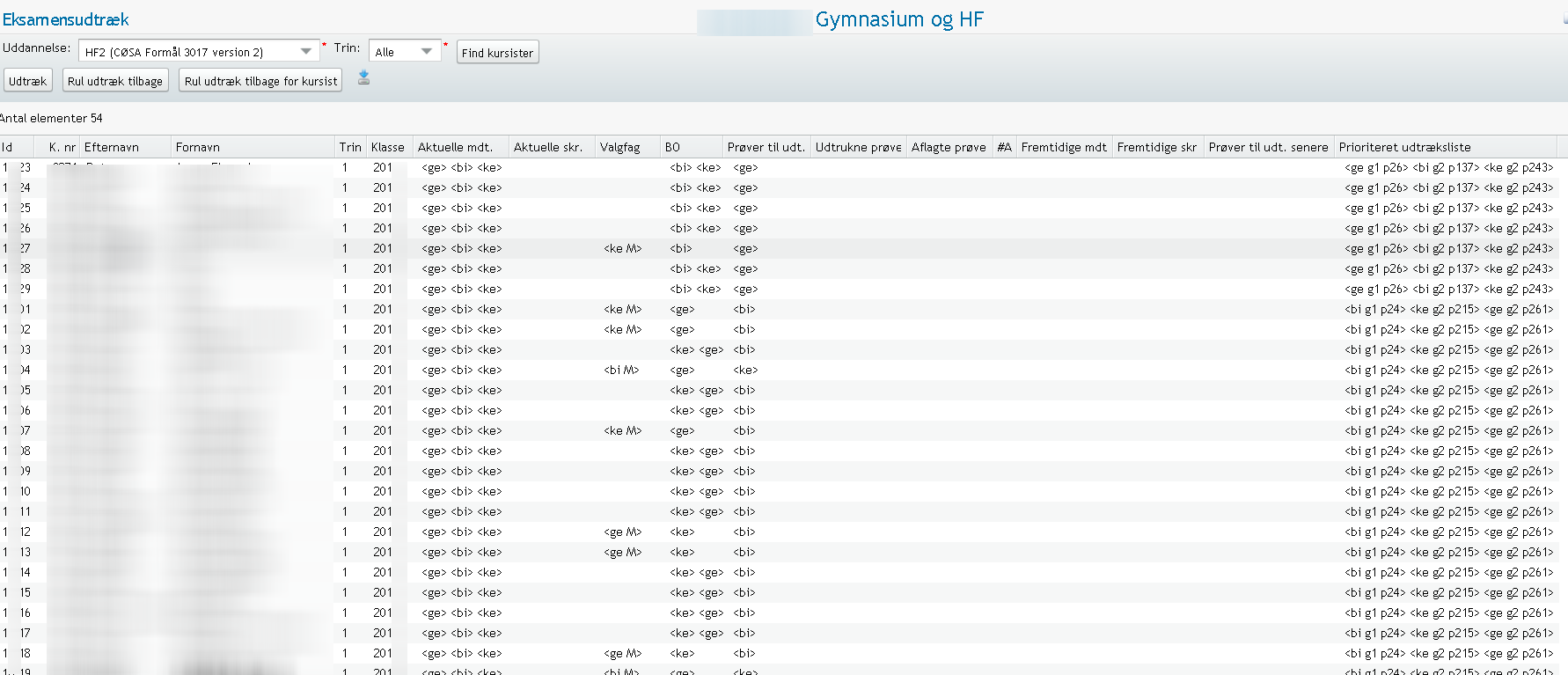Select the <bi M> Valgfag cell in row 04
Screen dimensions: 1568x675
point(622,370)
